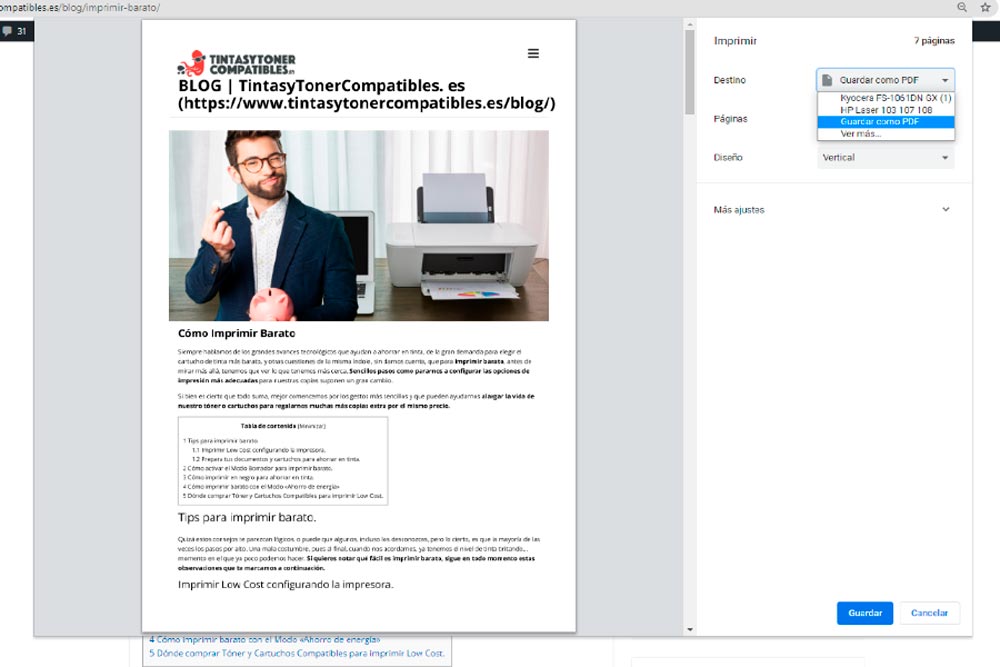
Task: Click the 'Tabla de contenido' box title
Action: 268,425
